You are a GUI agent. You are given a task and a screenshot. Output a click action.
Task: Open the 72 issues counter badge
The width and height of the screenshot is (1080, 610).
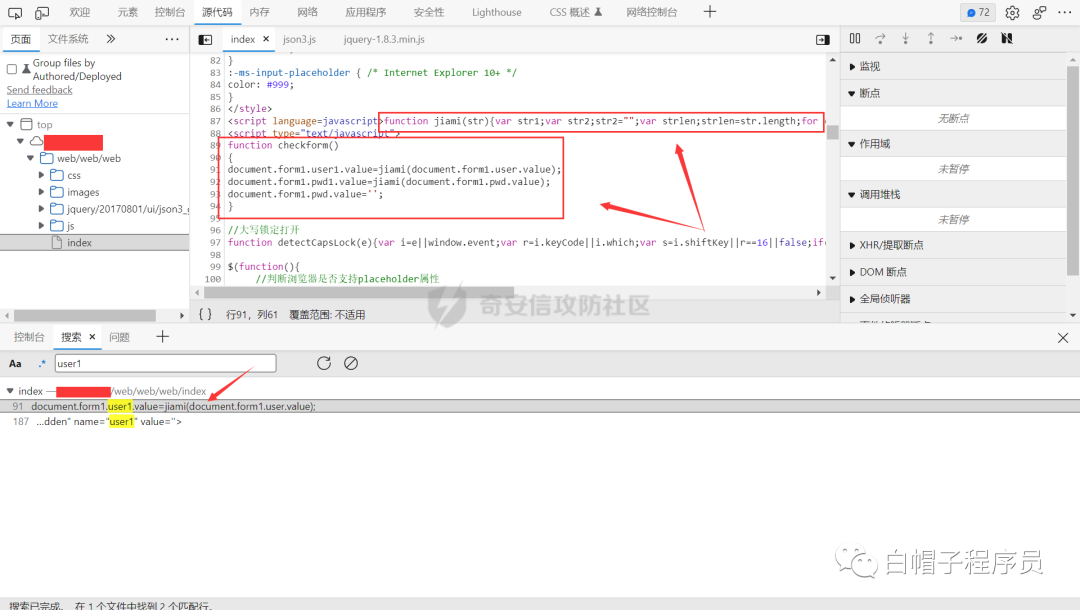(978, 12)
